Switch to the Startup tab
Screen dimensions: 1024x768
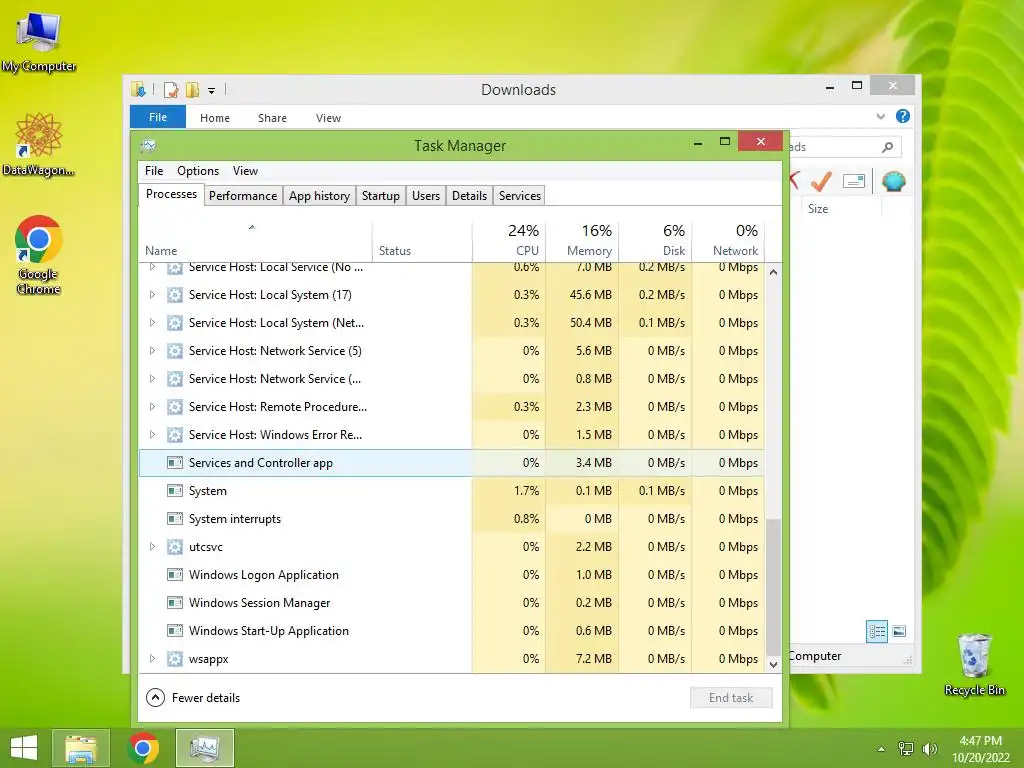[381, 196]
